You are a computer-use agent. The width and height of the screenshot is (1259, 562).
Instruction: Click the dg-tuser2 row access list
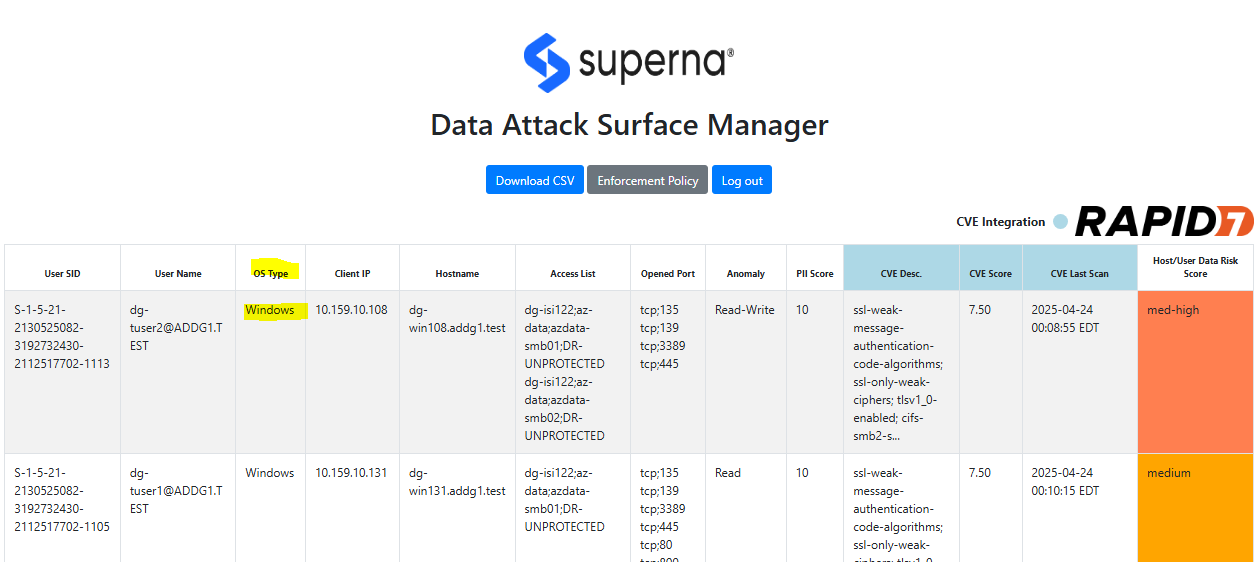click(x=565, y=373)
